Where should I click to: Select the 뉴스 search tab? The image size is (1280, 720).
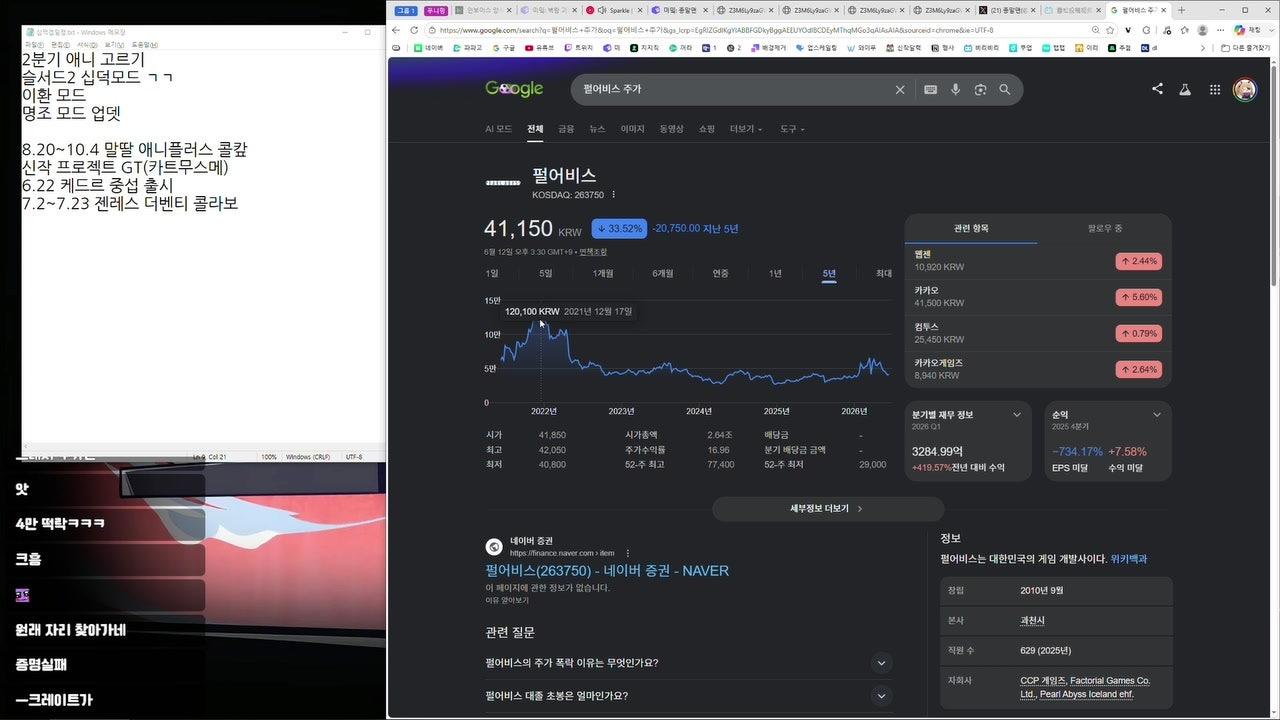pyautogui.click(x=597, y=129)
